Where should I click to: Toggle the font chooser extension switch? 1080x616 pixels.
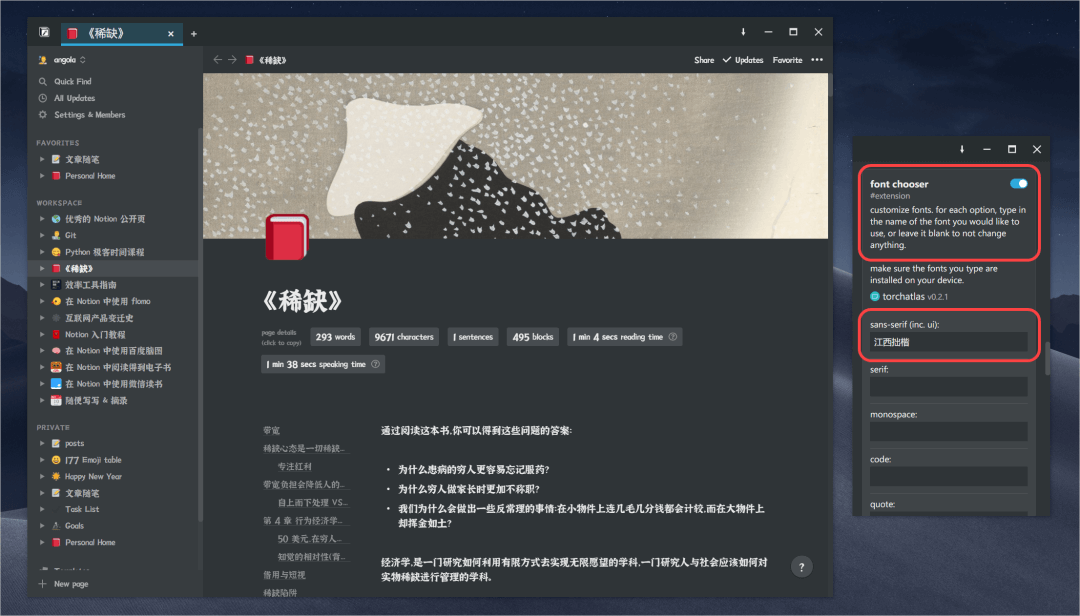1019,183
